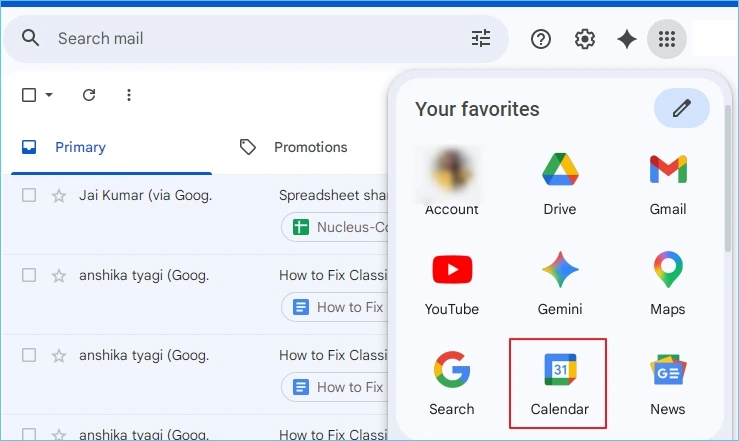
Task: Open second anshika tyagi How to Fix Classi subject
Action: [x=333, y=355]
